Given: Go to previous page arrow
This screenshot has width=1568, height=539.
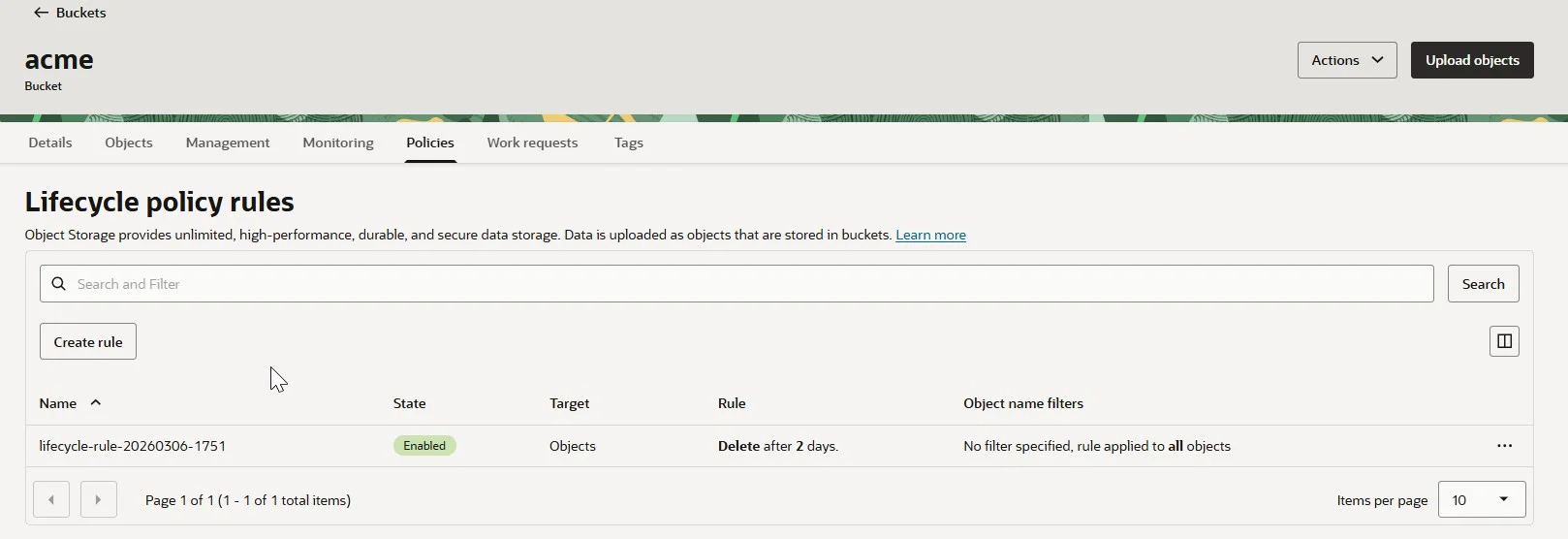Looking at the screenshot, I should 51,499.
